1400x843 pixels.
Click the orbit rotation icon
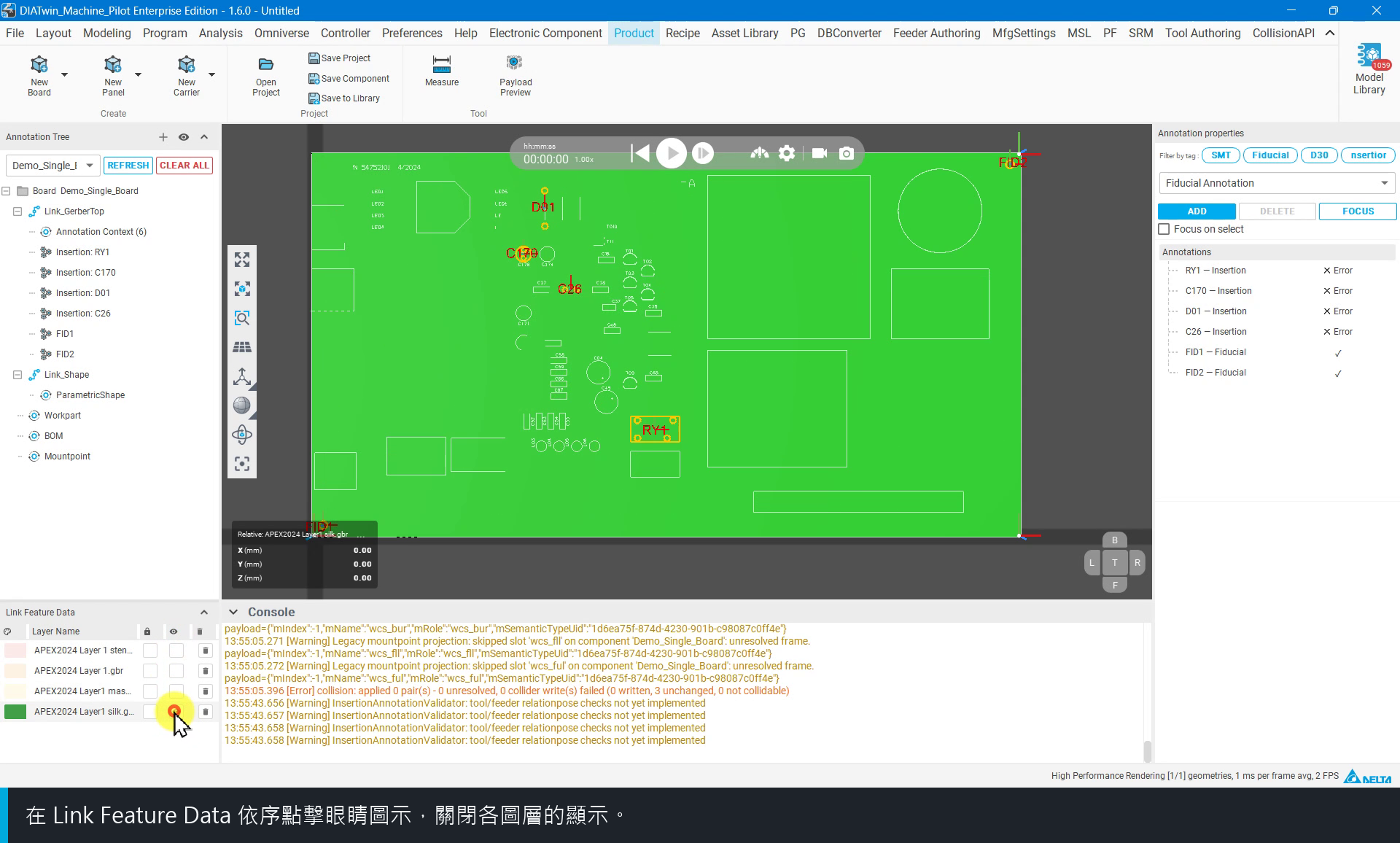242,435
